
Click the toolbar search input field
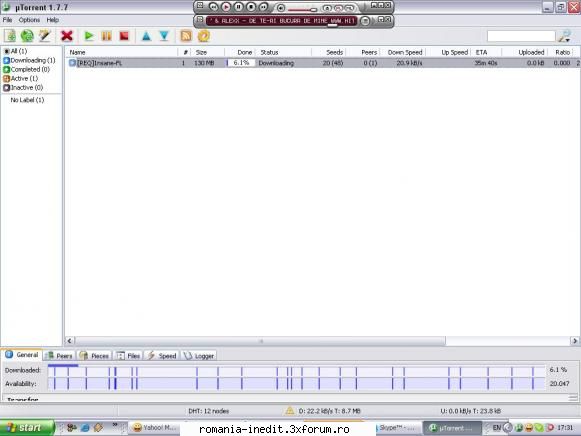[x=521, y=36]
